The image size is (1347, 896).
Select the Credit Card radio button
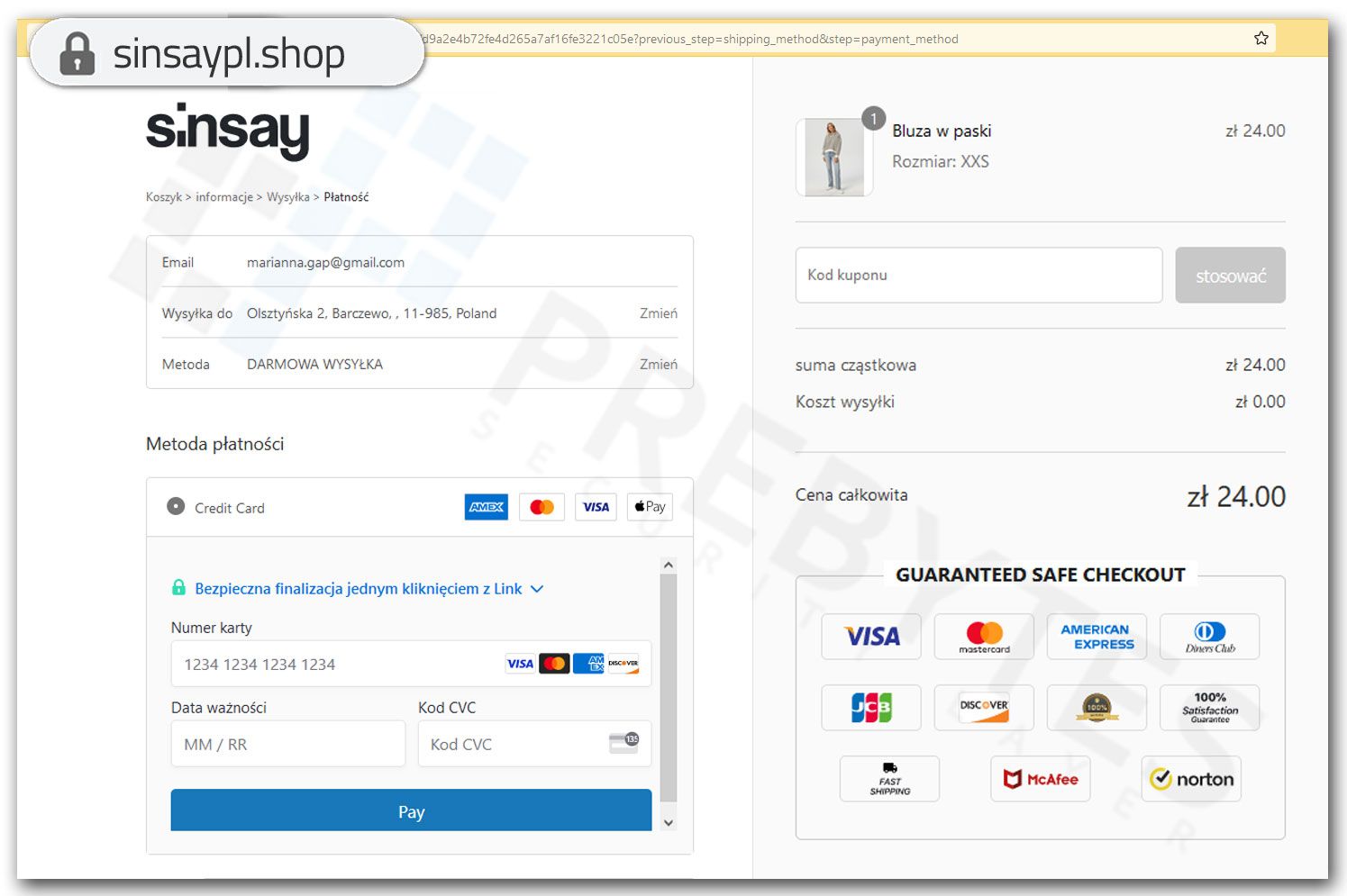coord(176,506)
